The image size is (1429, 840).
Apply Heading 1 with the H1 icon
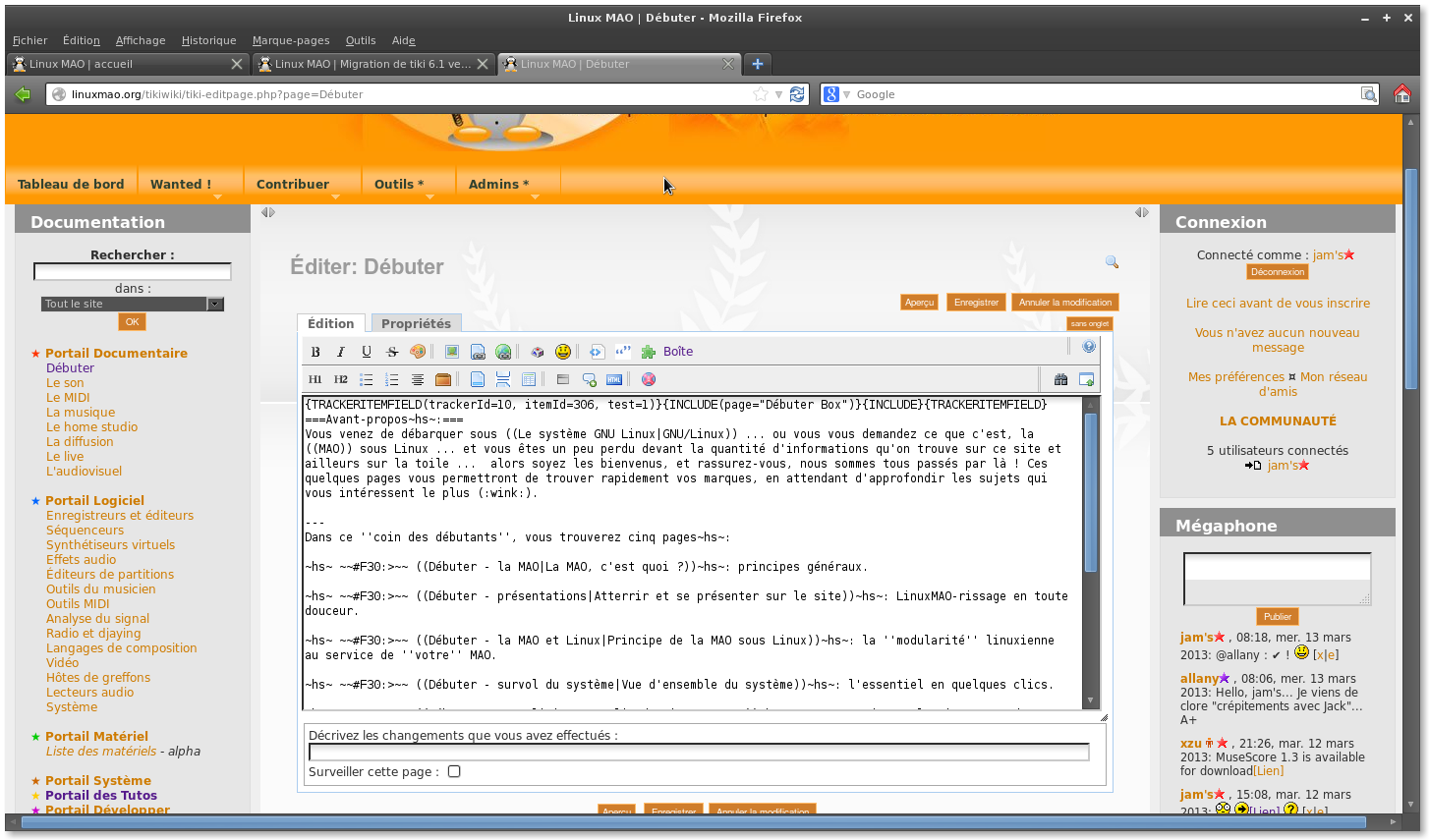pos(315,379)
